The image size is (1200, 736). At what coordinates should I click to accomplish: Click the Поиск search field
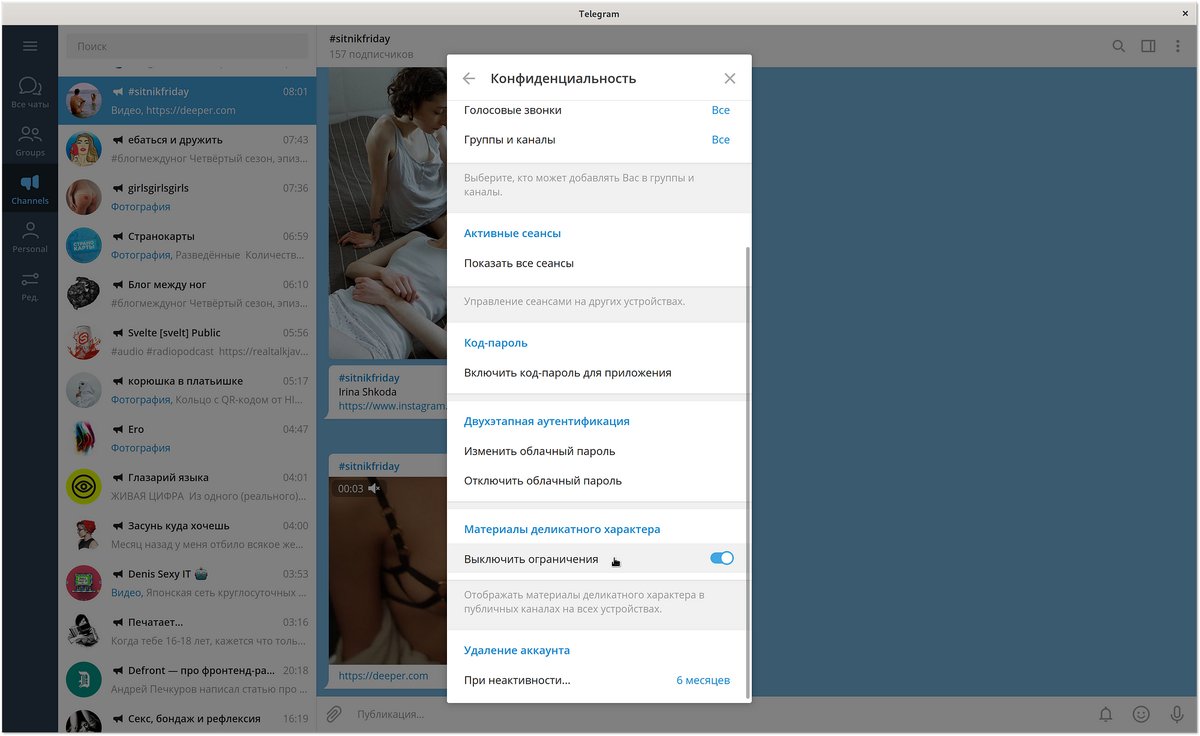pos(187,46)
